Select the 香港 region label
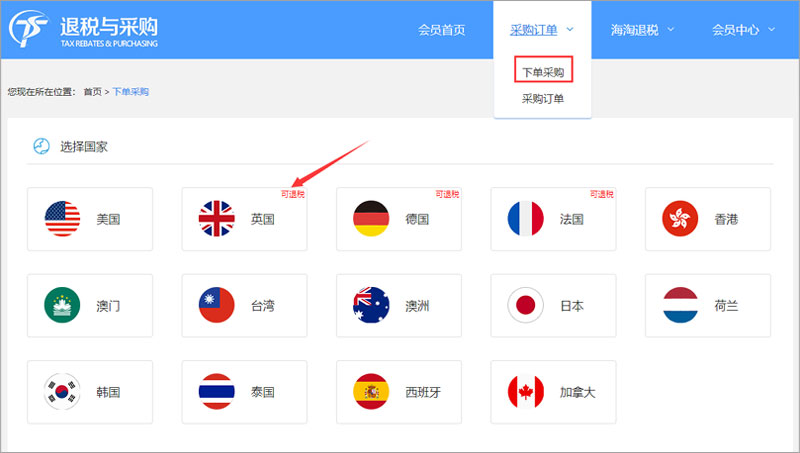 pos(726,219)
